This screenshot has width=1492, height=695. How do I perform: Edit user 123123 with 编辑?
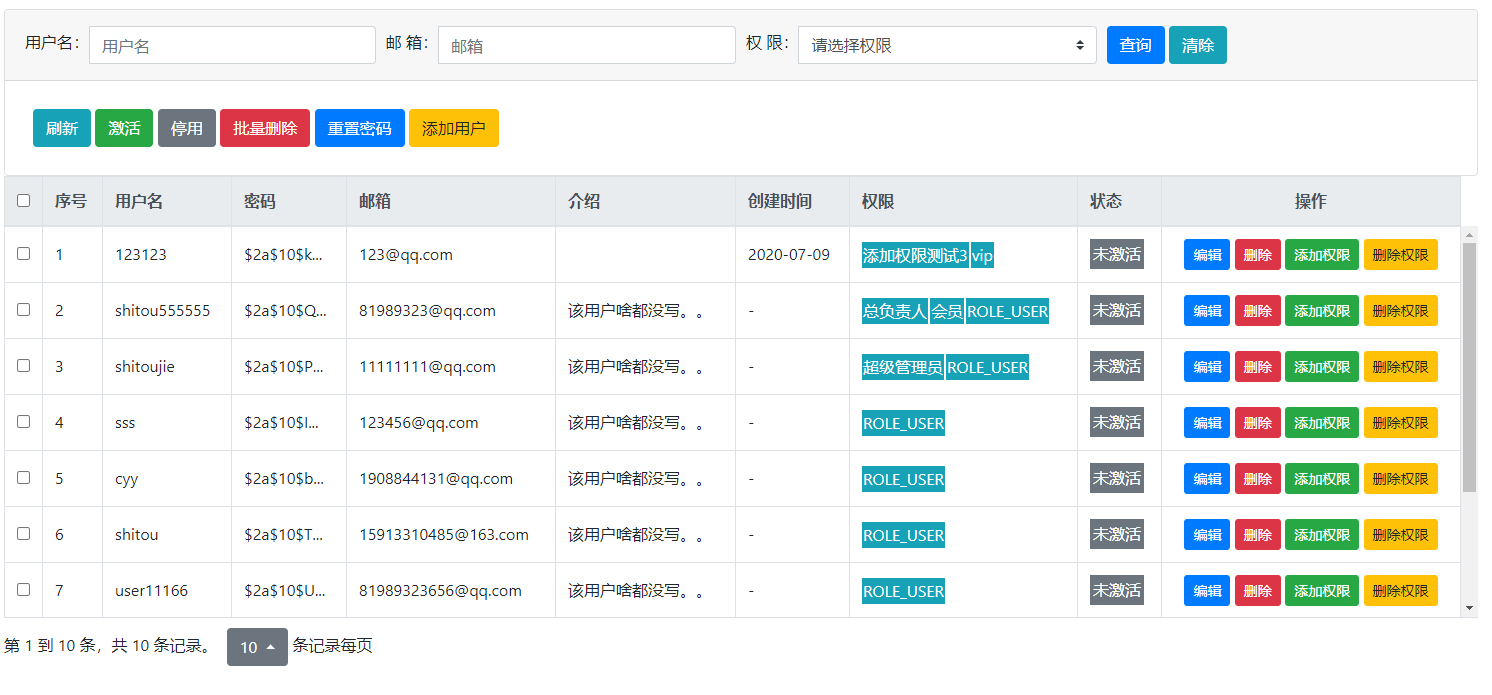(x=1207, y=255)
